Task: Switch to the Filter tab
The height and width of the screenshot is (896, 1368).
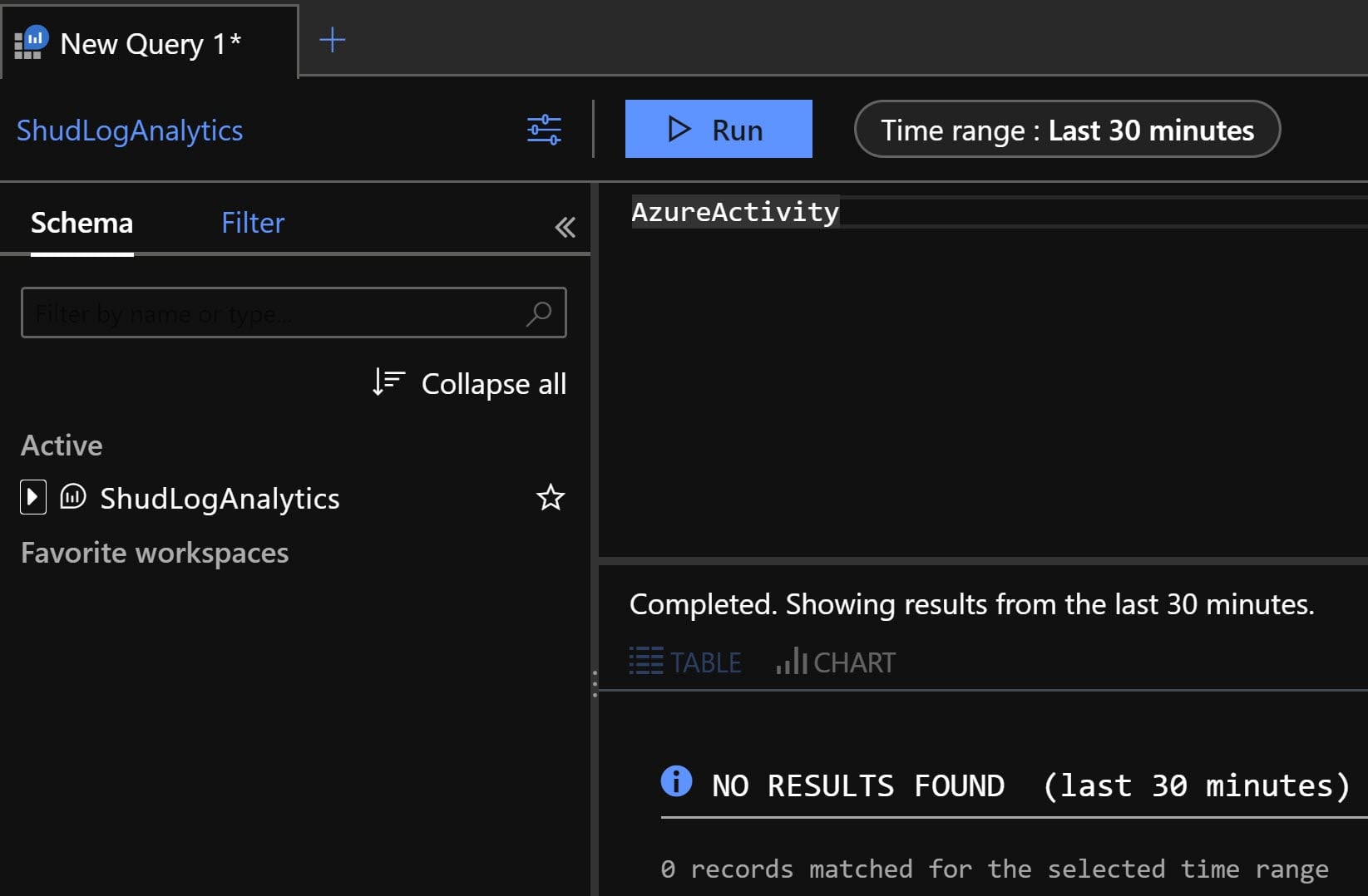Action: click(x=253, y=223)
